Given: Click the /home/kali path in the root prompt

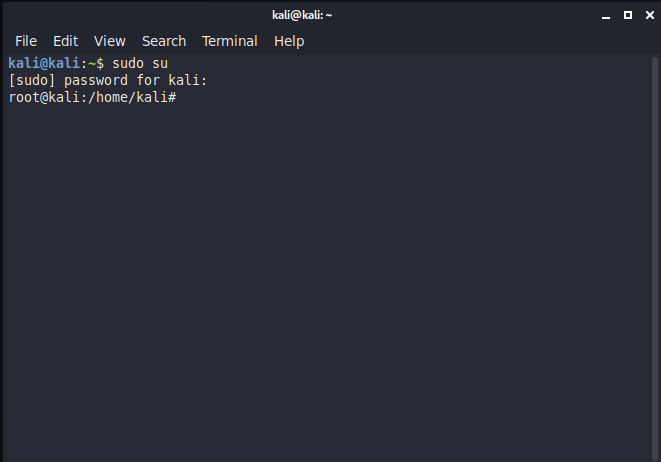Looking at the screenshot, I should (132, 97).
